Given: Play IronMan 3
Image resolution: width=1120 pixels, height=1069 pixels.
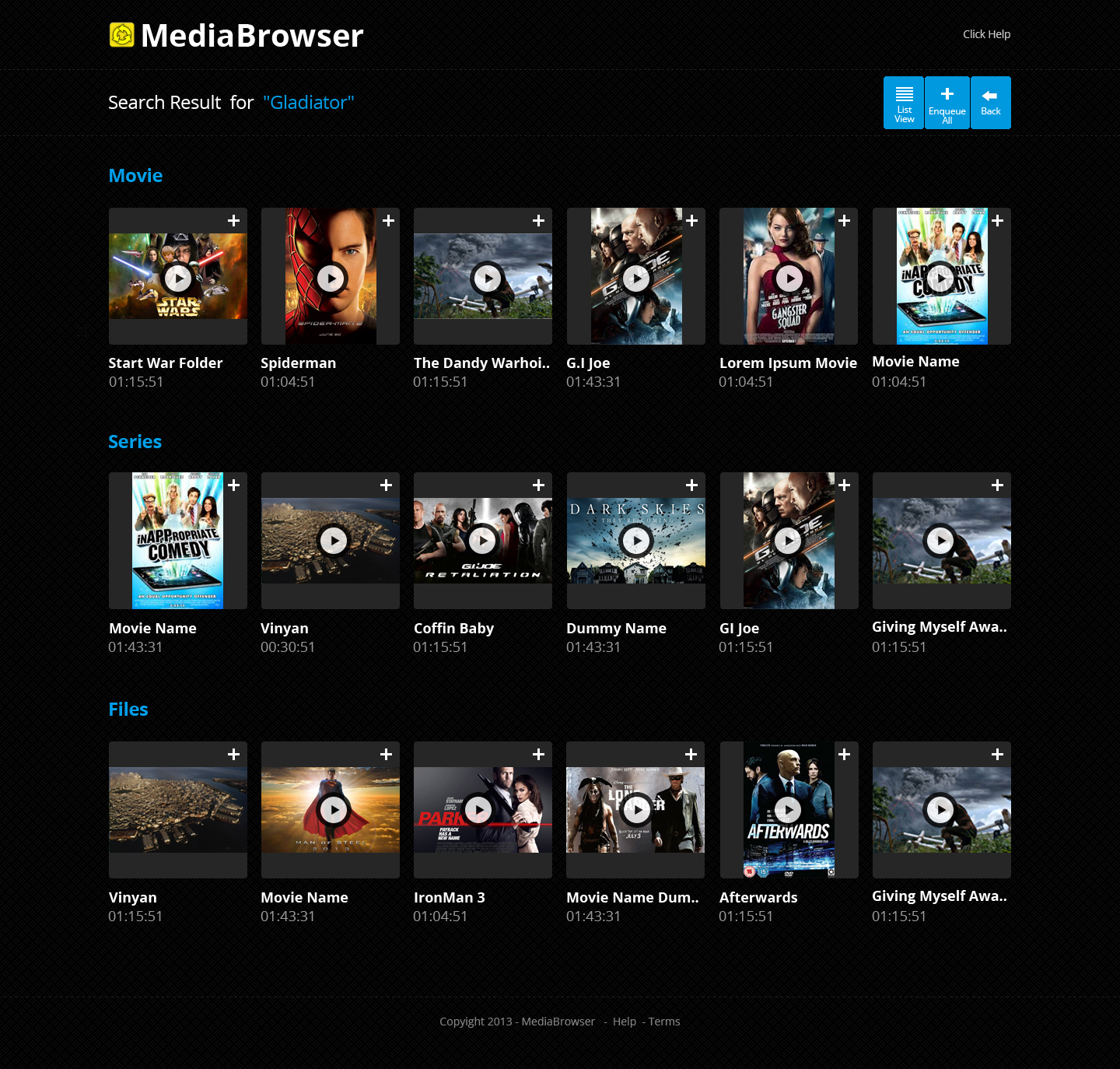Looking at the screenshot, I should 478,810.
